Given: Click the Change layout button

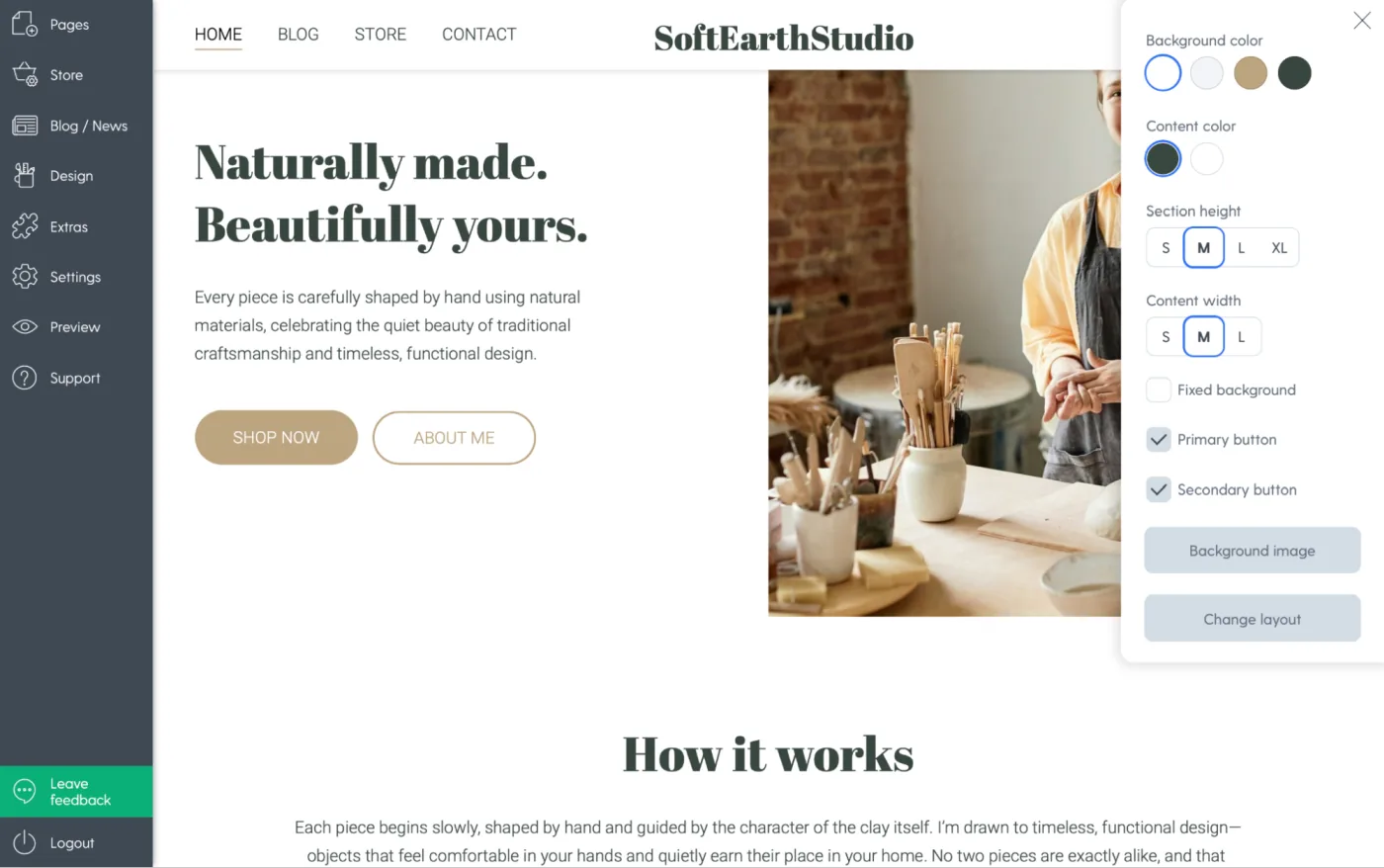Looking at the screenshot, I should pyautogui.click(x=1252, y=619).
